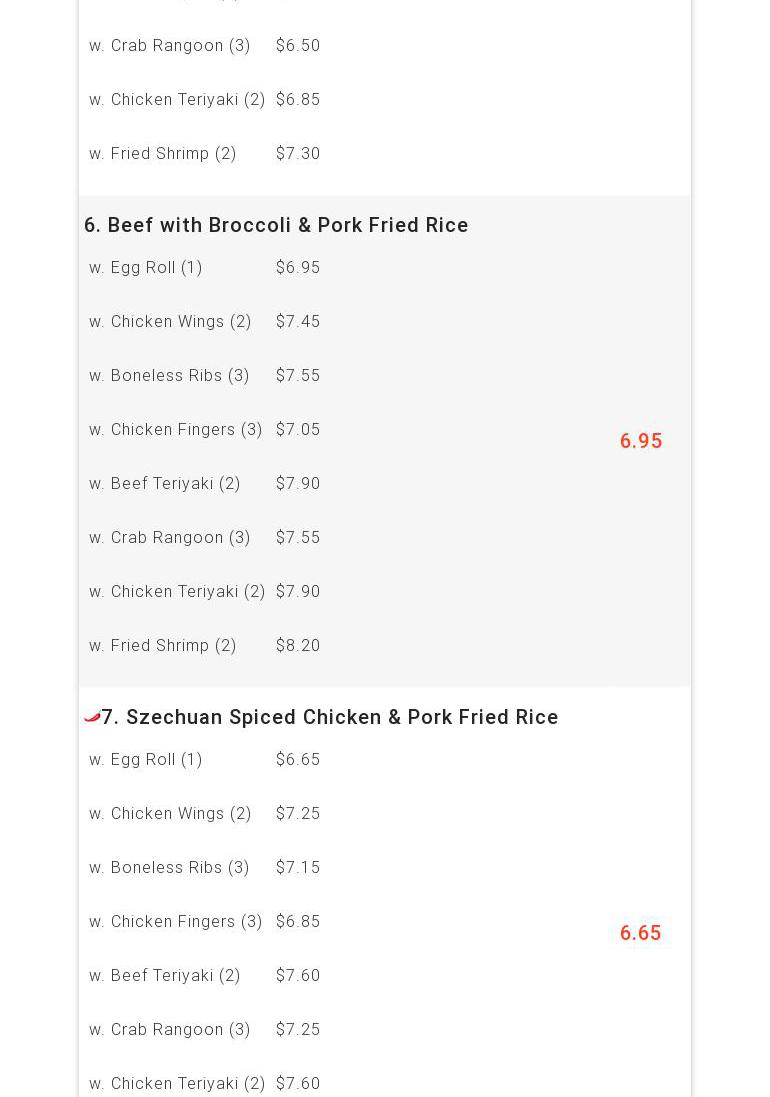Click the red 6.95 price
This screenshot has height=1097, width=770.
tap(640, 441)
